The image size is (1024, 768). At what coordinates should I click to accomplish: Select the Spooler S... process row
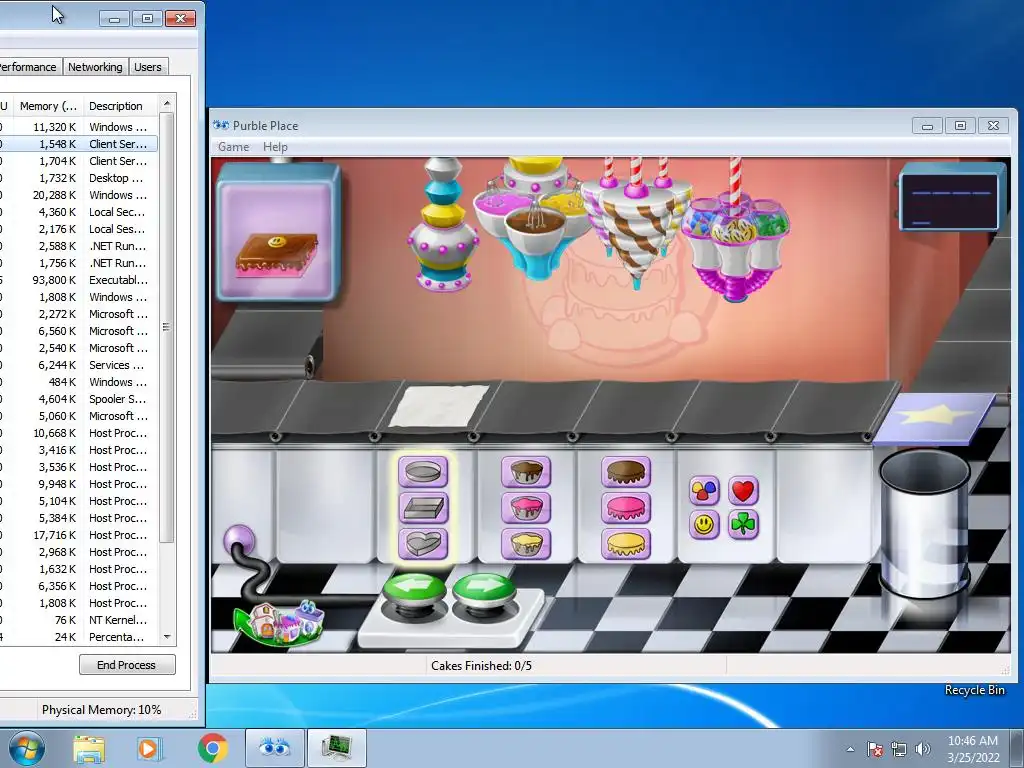78,399
